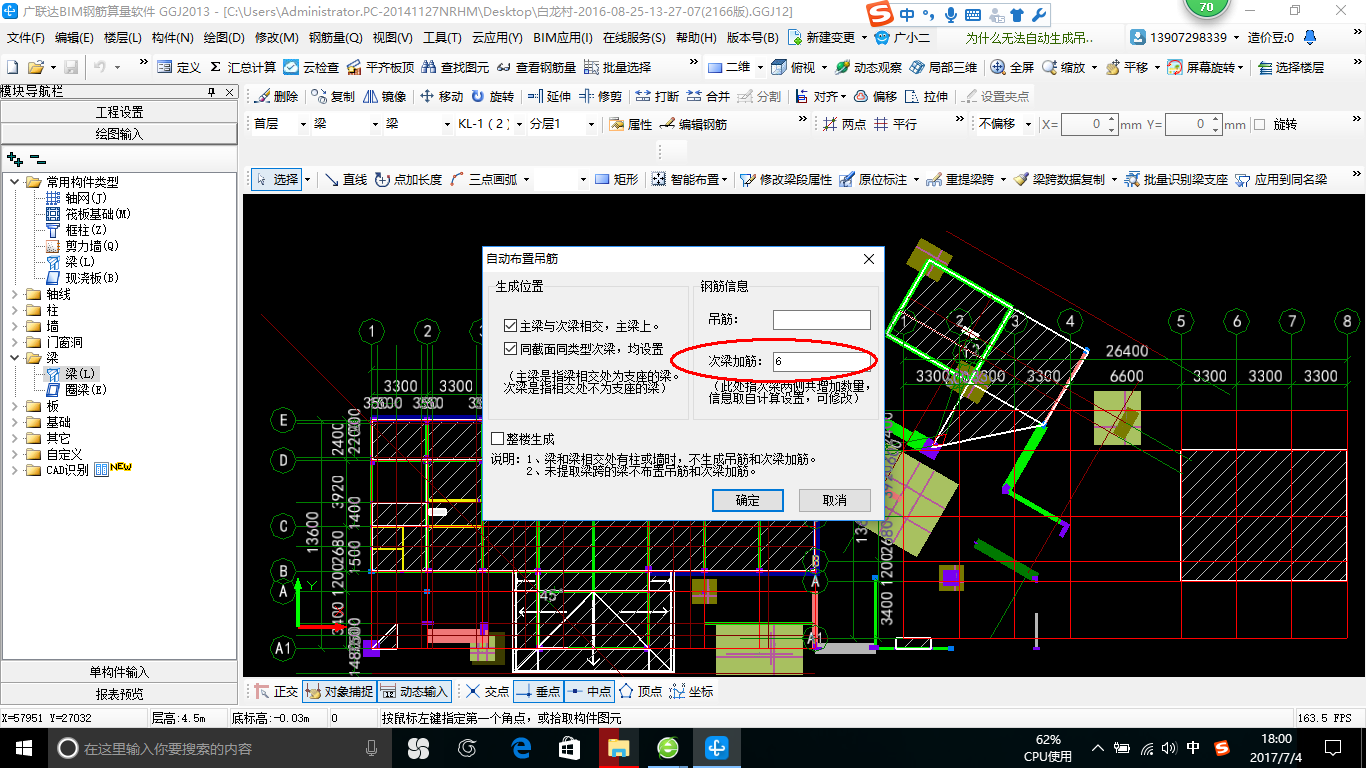Select the 延伸 extend tool
The width and height of the screenshot is (1366, 768).
(550, 96)
